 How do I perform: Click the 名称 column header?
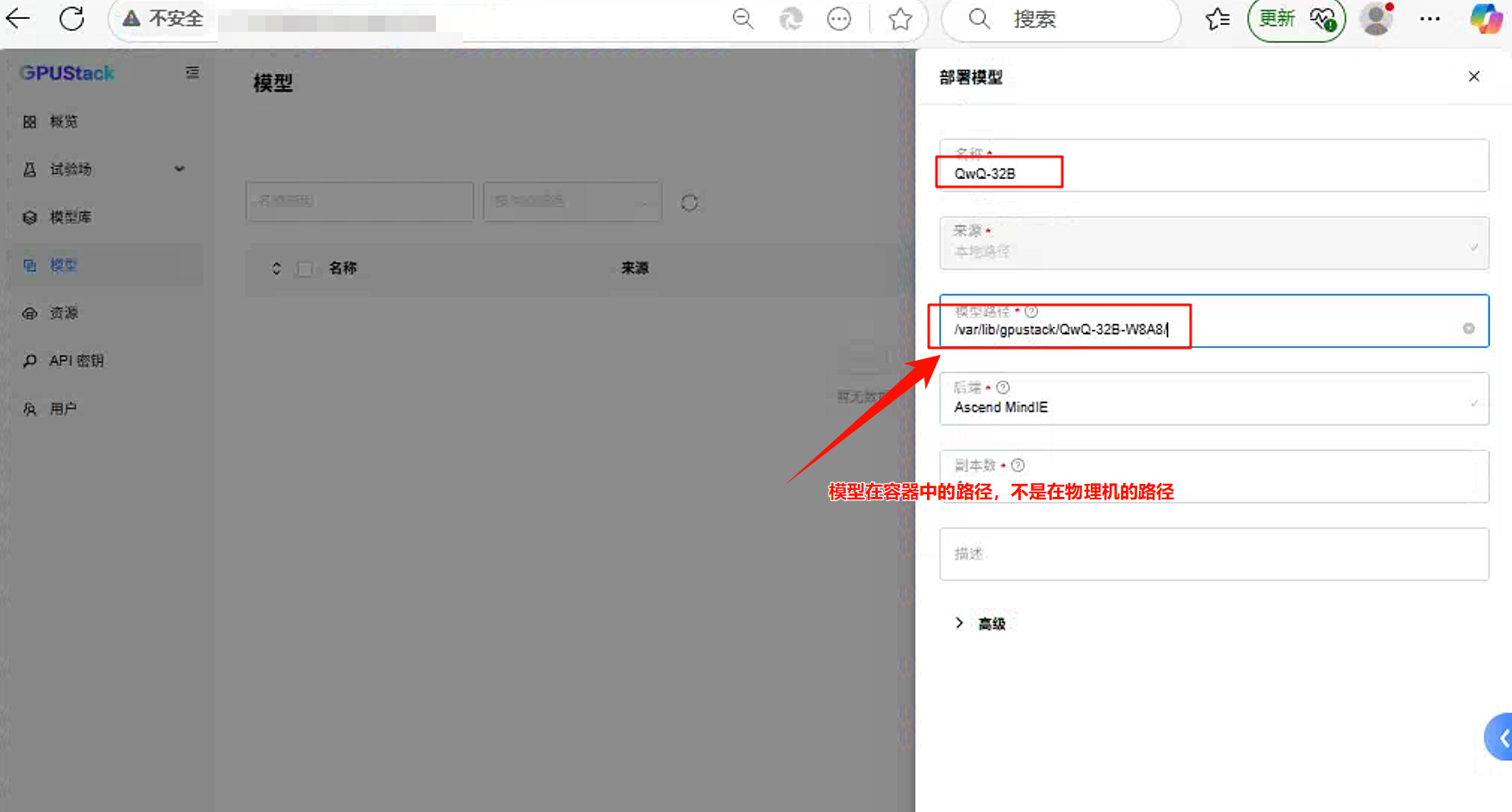pos(343,268)
